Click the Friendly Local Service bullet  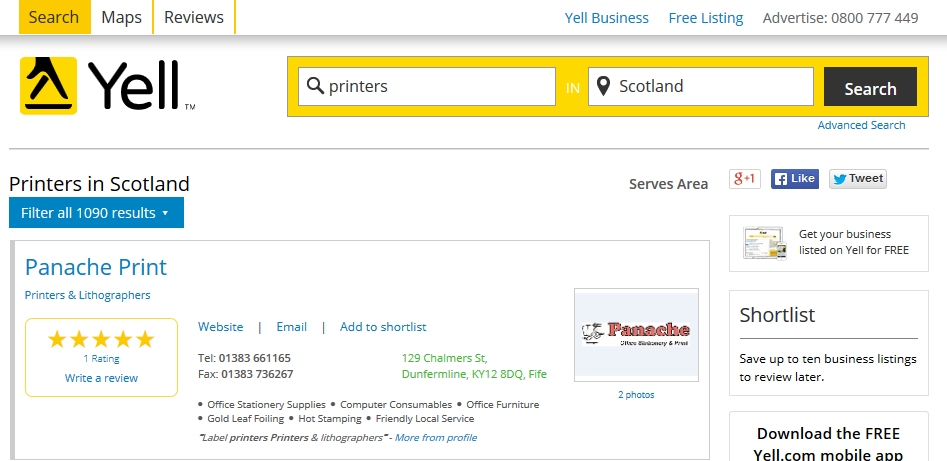(425, 419)
